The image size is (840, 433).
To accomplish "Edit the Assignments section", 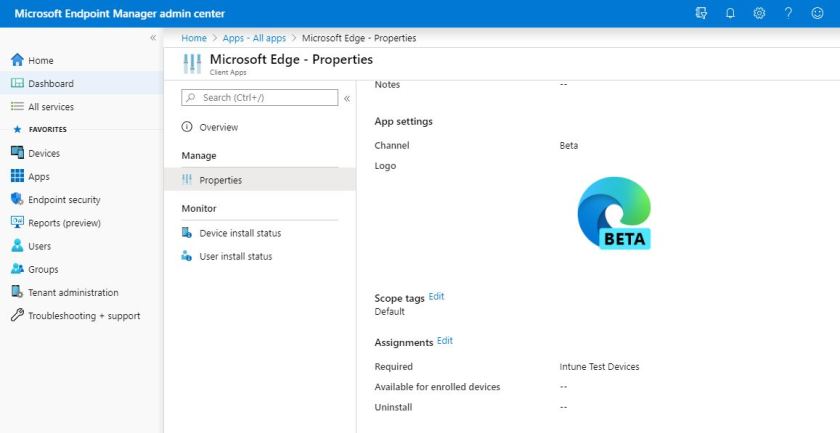I will pyautogui.click(x=445, y=341).
